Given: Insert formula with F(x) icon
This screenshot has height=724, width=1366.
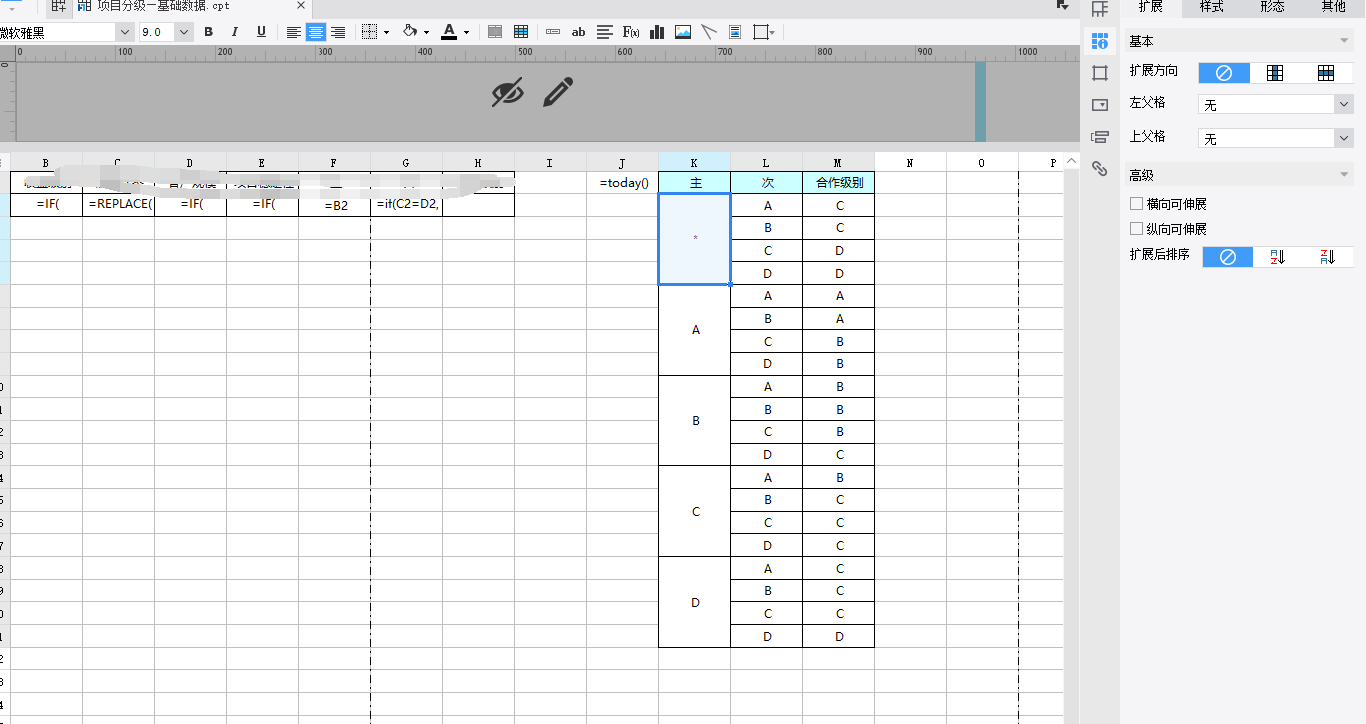Looking at the screenshot, I should coord(631,32).
